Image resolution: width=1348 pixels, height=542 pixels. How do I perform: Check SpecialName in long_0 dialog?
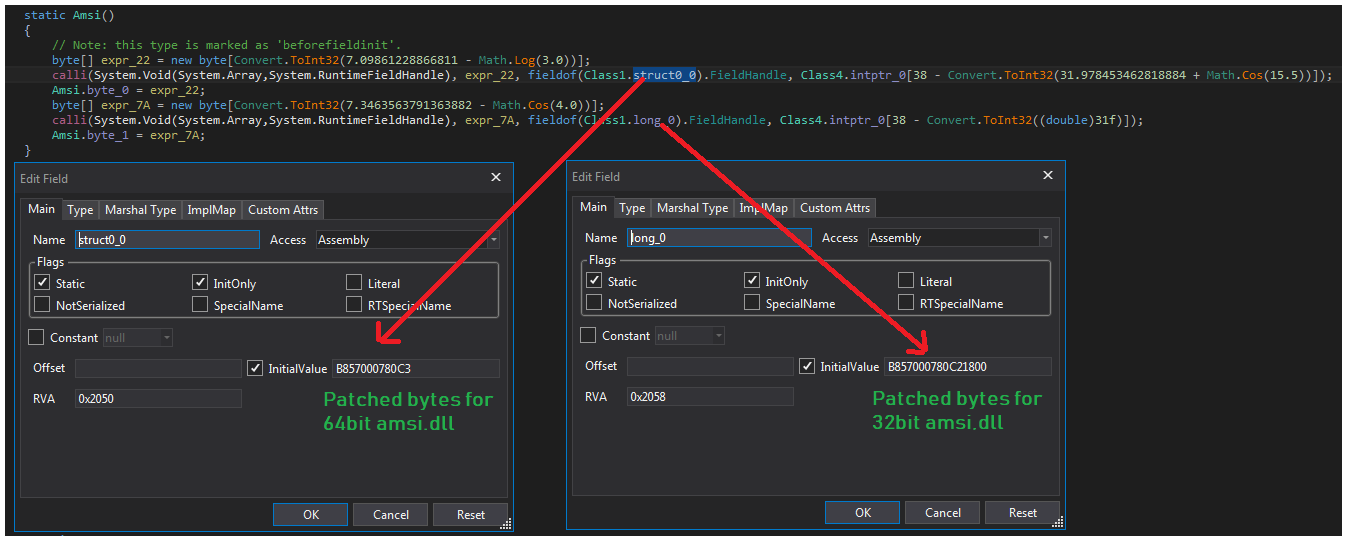752,303
